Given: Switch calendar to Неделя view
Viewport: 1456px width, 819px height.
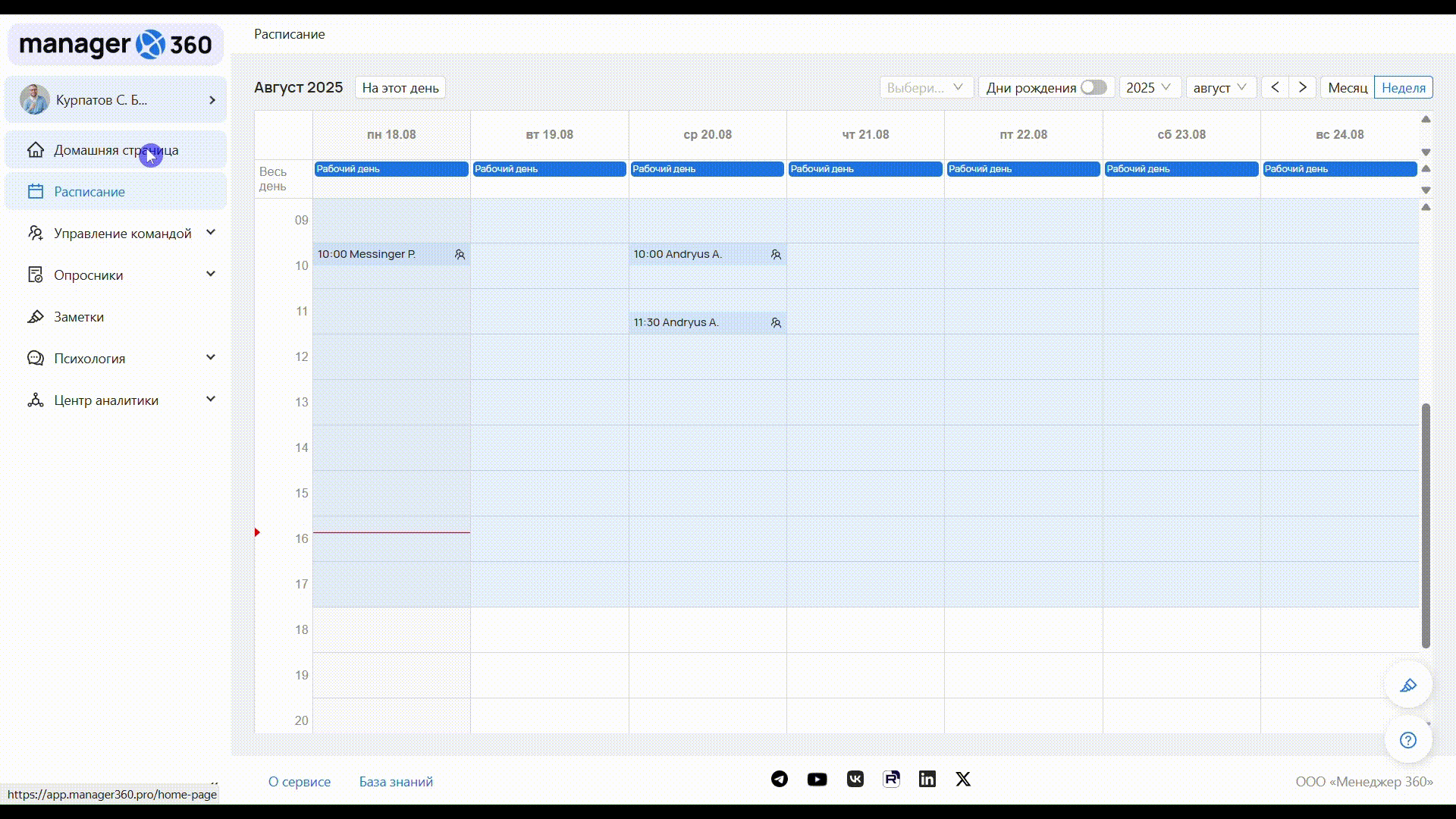Looking at the screenshot, I should pyautogui.click(x=1404, y=88).
